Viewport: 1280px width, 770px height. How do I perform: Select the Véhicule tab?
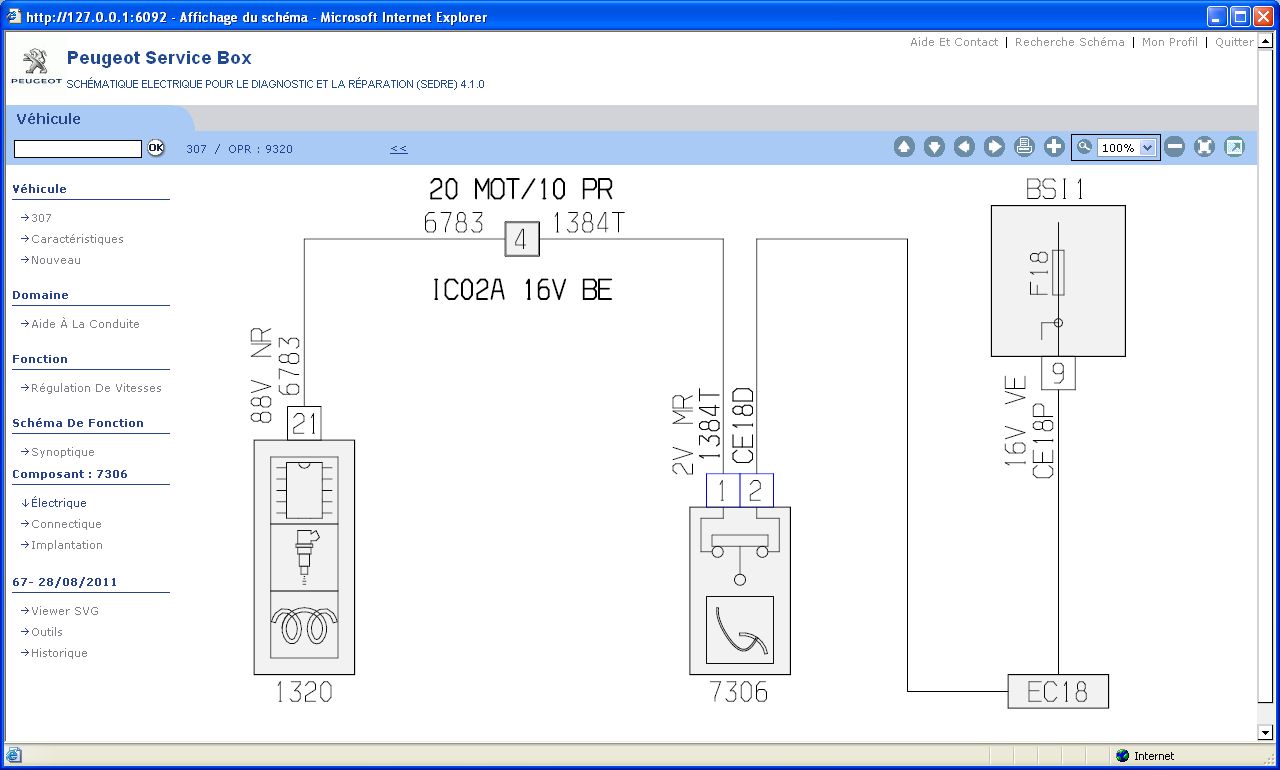(49, 118)
